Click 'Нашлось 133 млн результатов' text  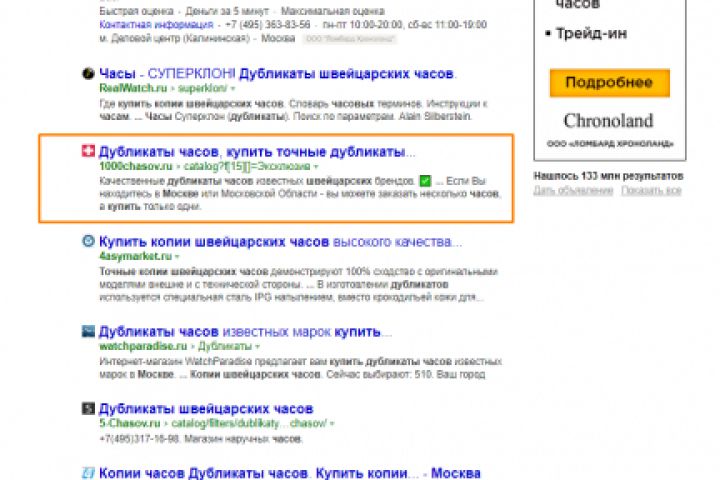pos(608,176)
